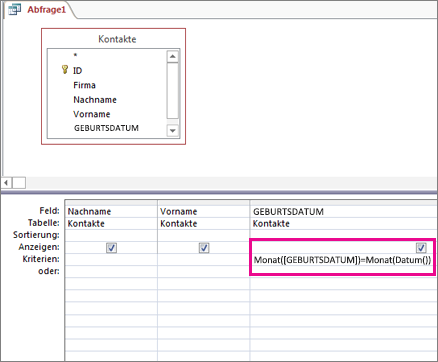
Task: Click the oder cell under Vorname
Action: 203,271
